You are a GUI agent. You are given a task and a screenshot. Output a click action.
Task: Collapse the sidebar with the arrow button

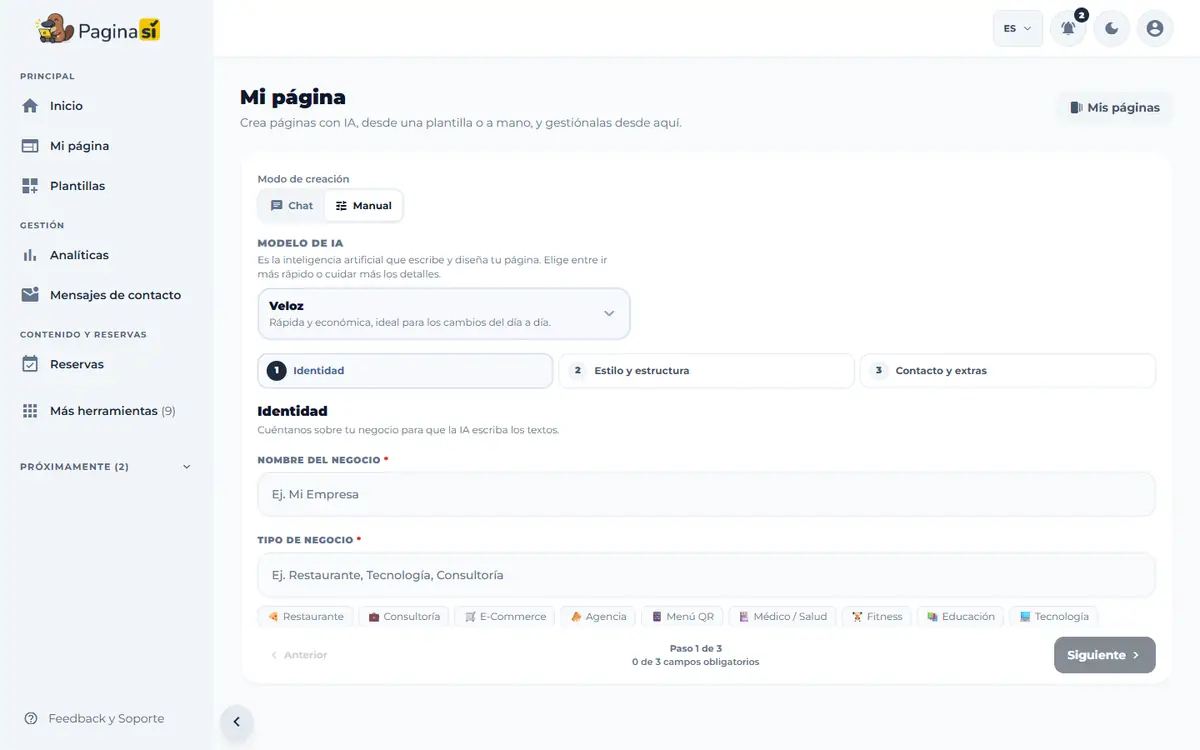(x=237, y=721)
